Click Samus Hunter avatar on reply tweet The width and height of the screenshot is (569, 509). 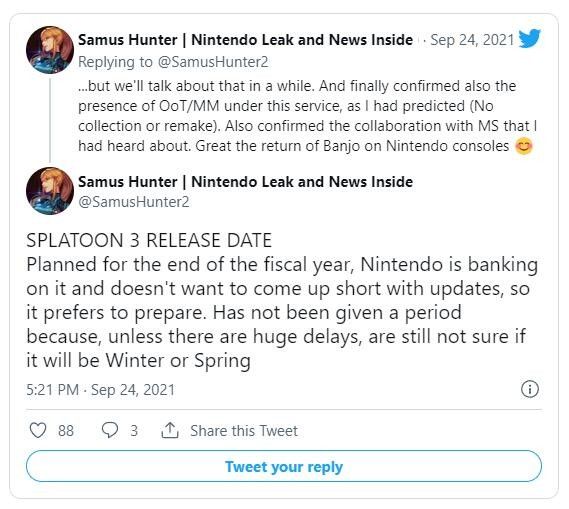point(50,50)
